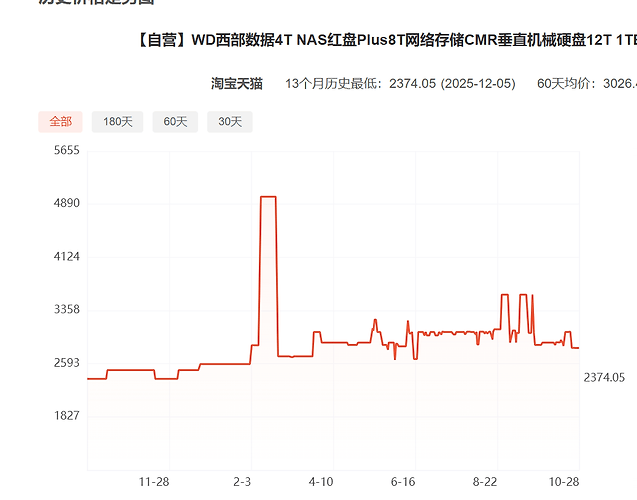
Task: Click the 3358 y-axis label
Action: [x=67, y=310]
